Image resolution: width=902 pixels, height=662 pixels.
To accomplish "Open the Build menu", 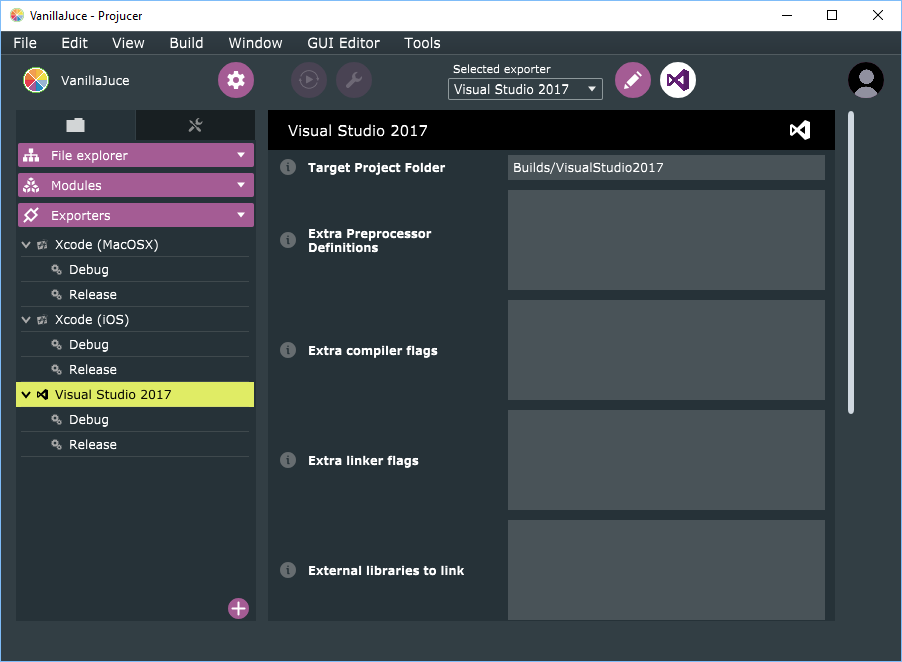I will coord(186,43).
